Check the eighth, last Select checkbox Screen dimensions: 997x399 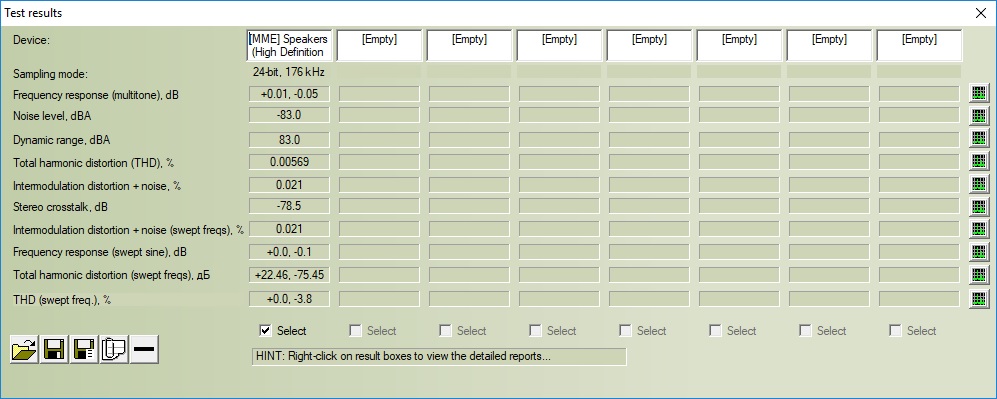click(x=896, y=330)
